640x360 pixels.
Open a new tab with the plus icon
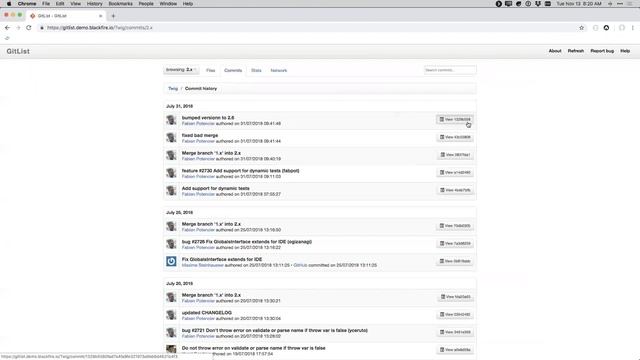113,16
